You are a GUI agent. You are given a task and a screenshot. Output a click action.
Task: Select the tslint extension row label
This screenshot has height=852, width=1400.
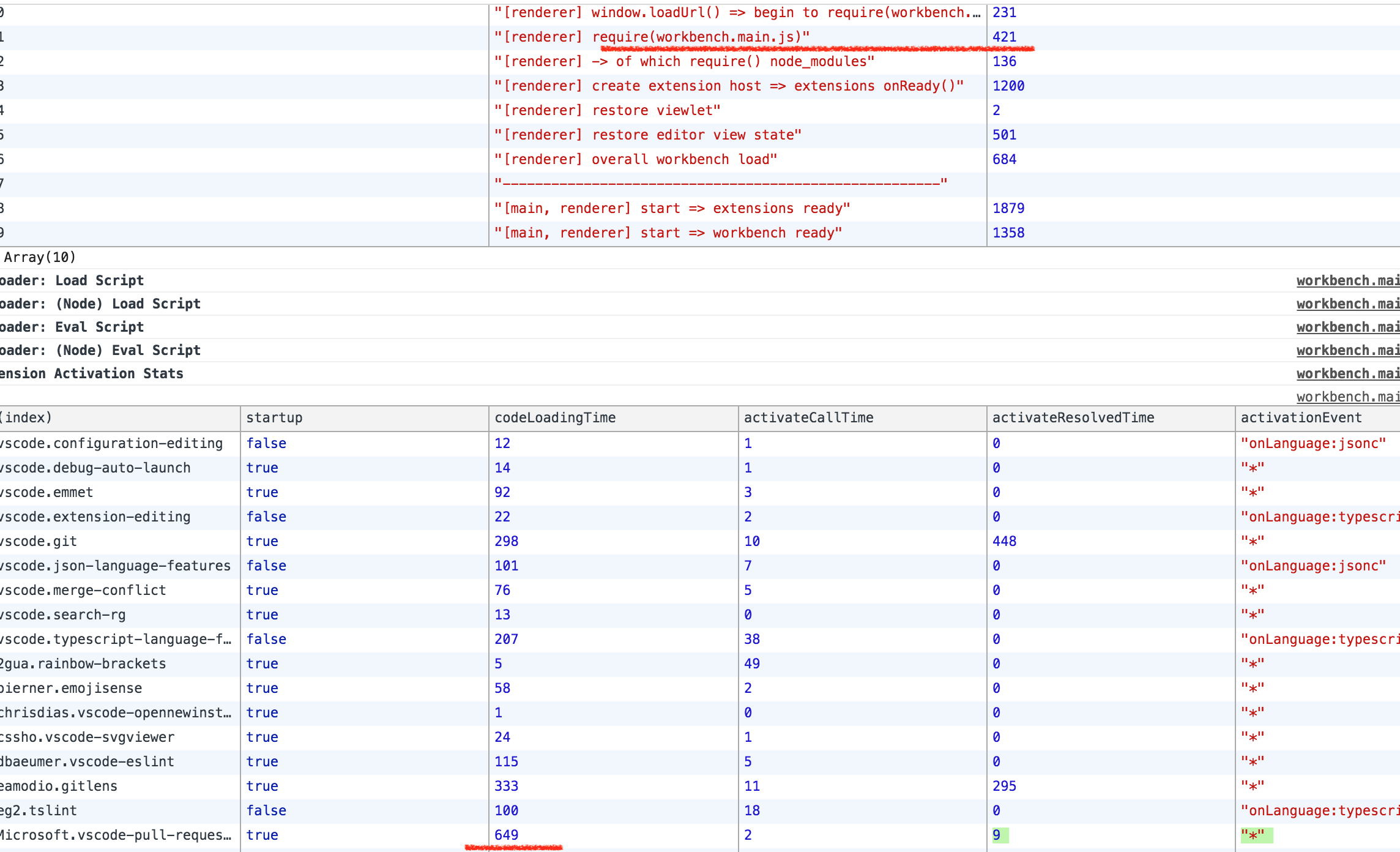(39, 811)
